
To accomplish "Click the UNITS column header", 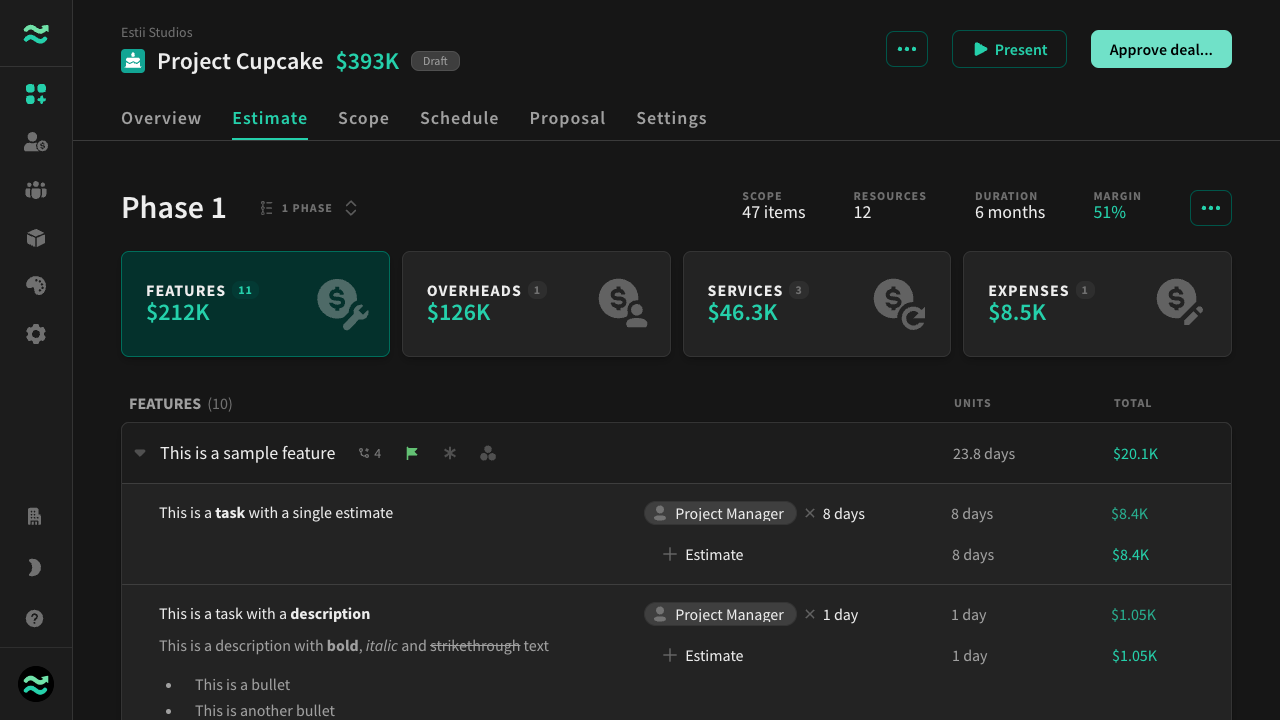I will pyautogui.click(x=972, y=403).
